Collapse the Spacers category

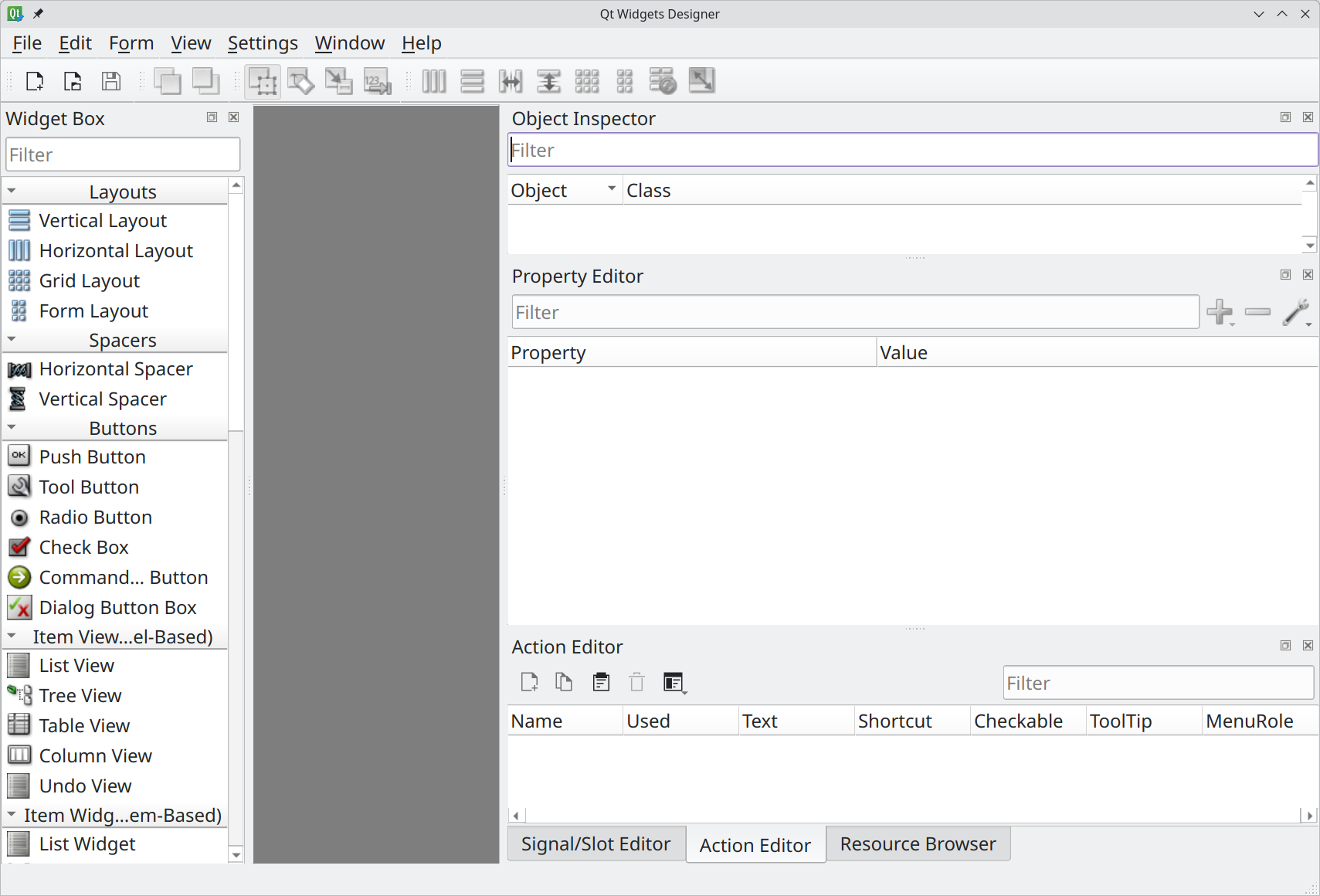coord(12,339)
